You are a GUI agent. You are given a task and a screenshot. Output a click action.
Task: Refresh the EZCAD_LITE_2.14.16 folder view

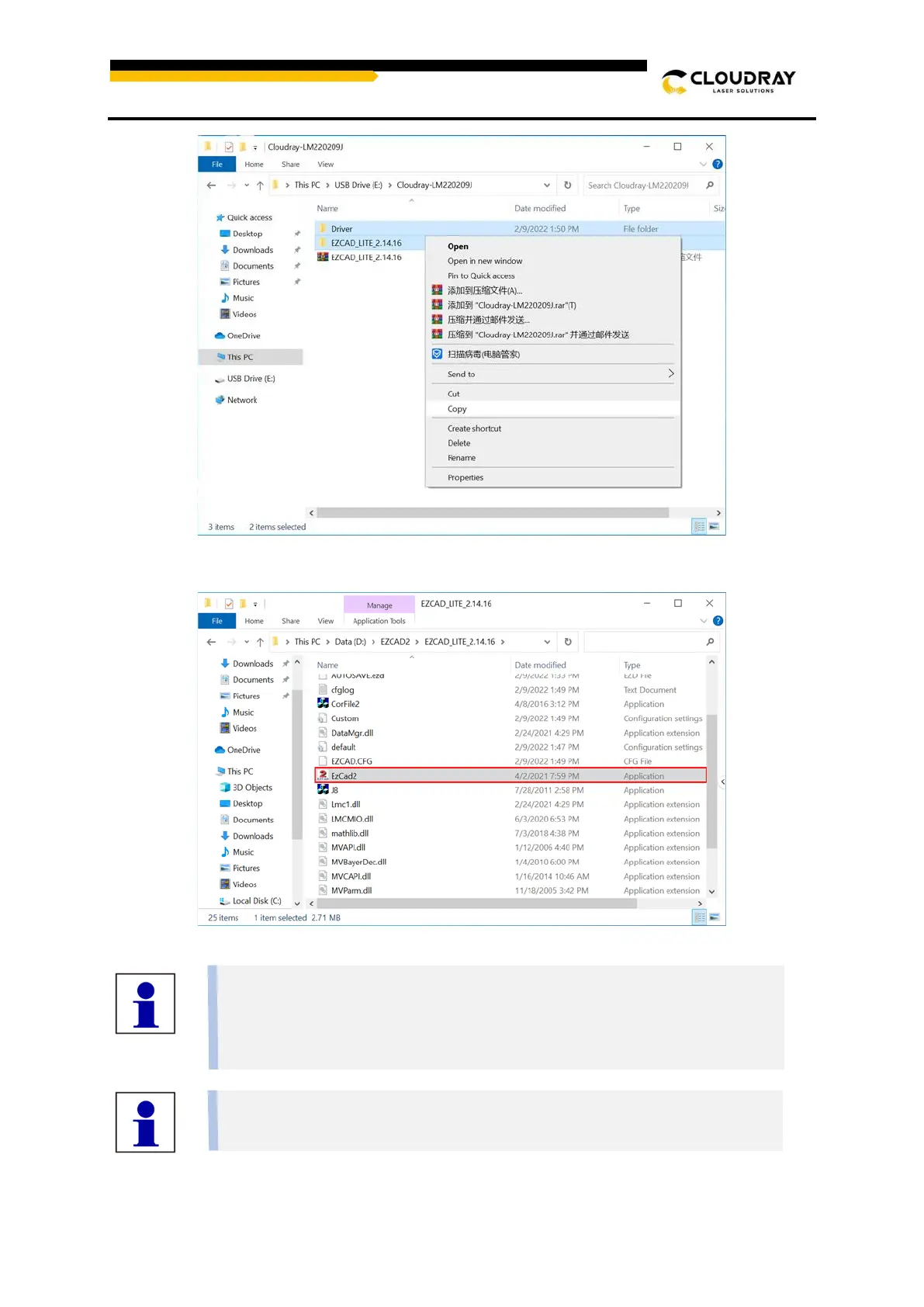(568, 642)
